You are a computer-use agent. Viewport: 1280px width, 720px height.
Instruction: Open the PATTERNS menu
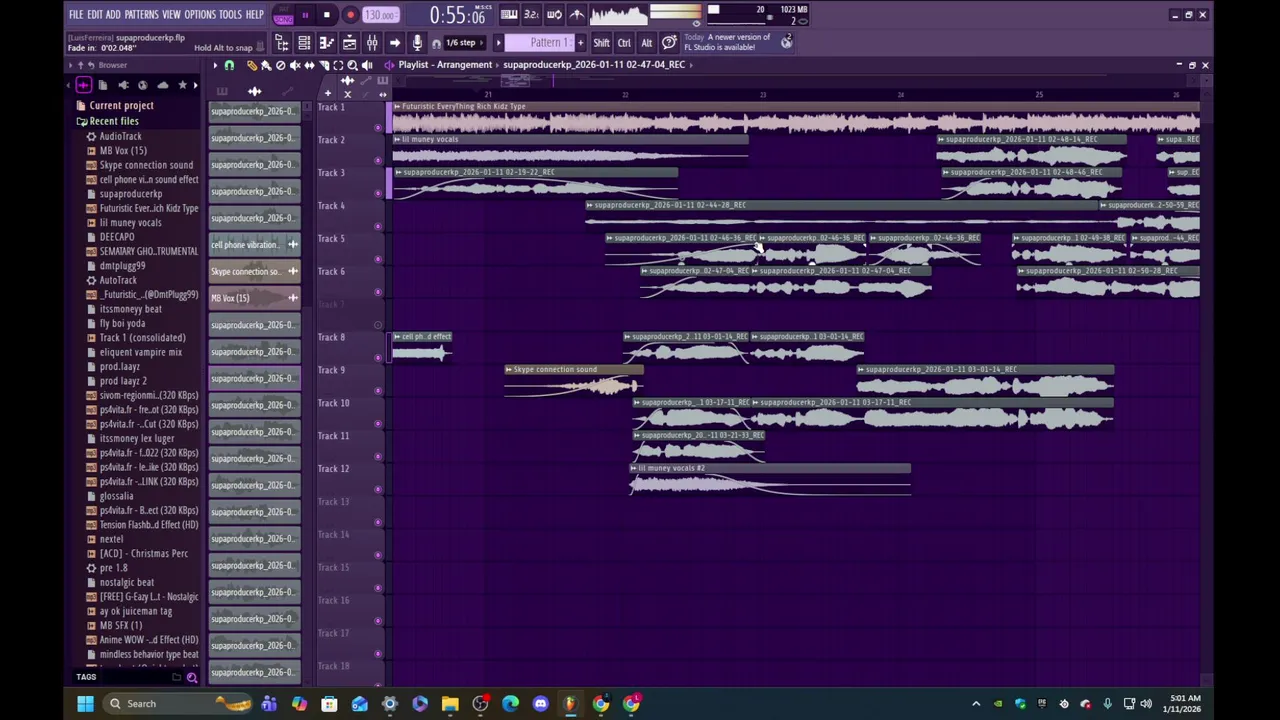[141, 15]
